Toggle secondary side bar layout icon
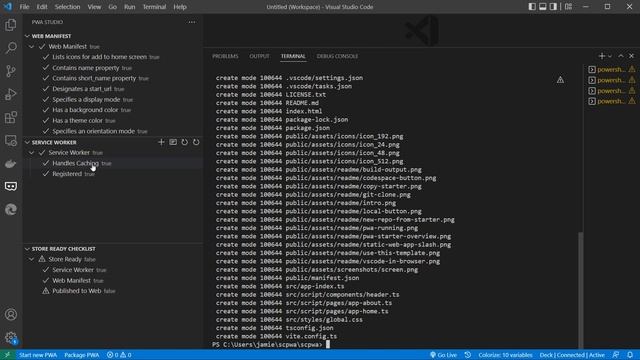 coord(553,7)
